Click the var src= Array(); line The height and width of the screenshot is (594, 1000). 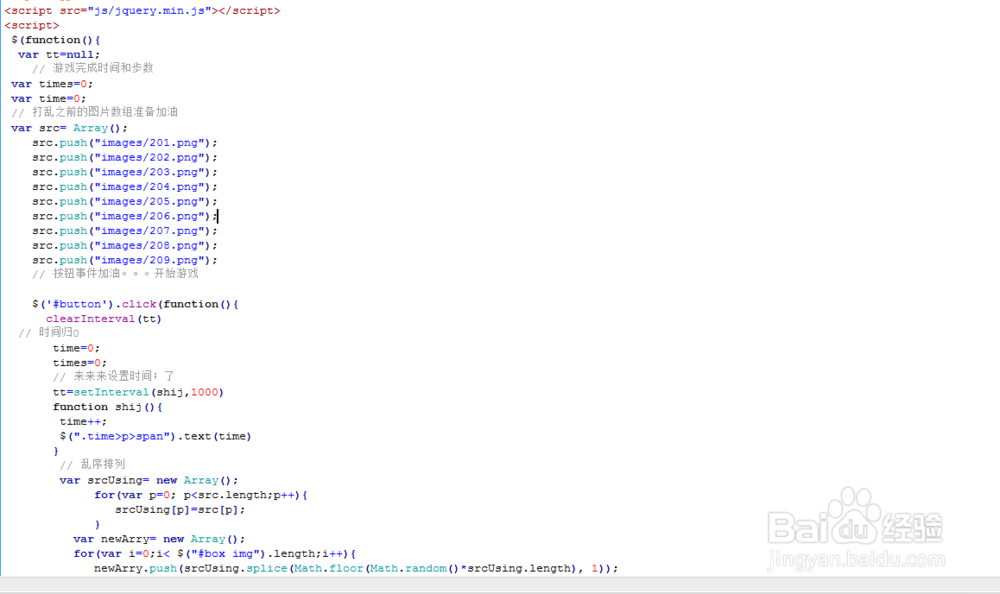69,128
